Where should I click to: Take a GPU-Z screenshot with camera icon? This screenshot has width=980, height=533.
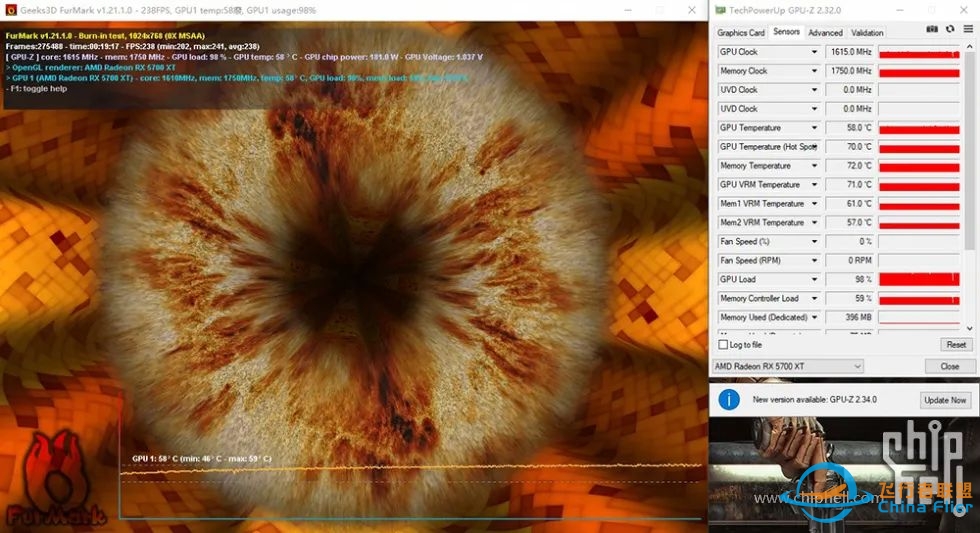(932, 29)
